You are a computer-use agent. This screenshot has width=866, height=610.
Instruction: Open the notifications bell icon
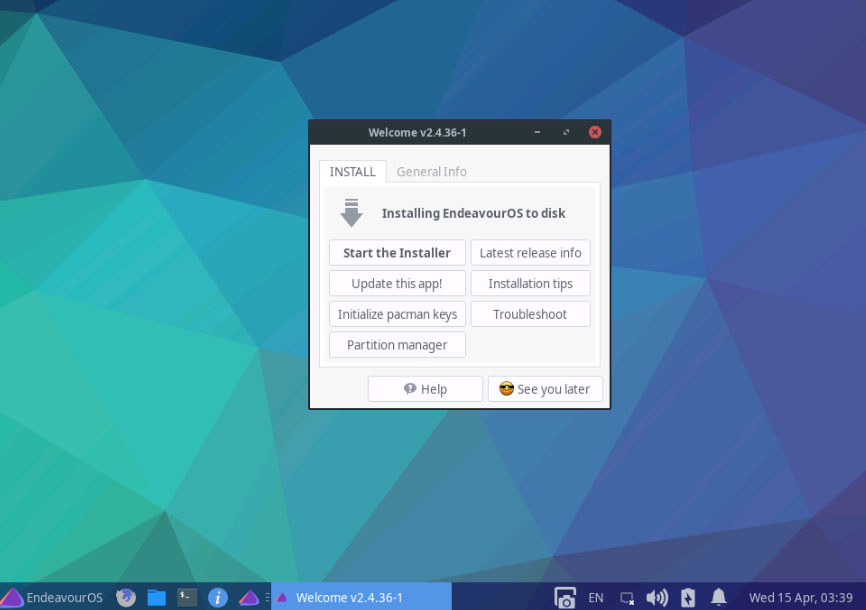click(719, 597)
